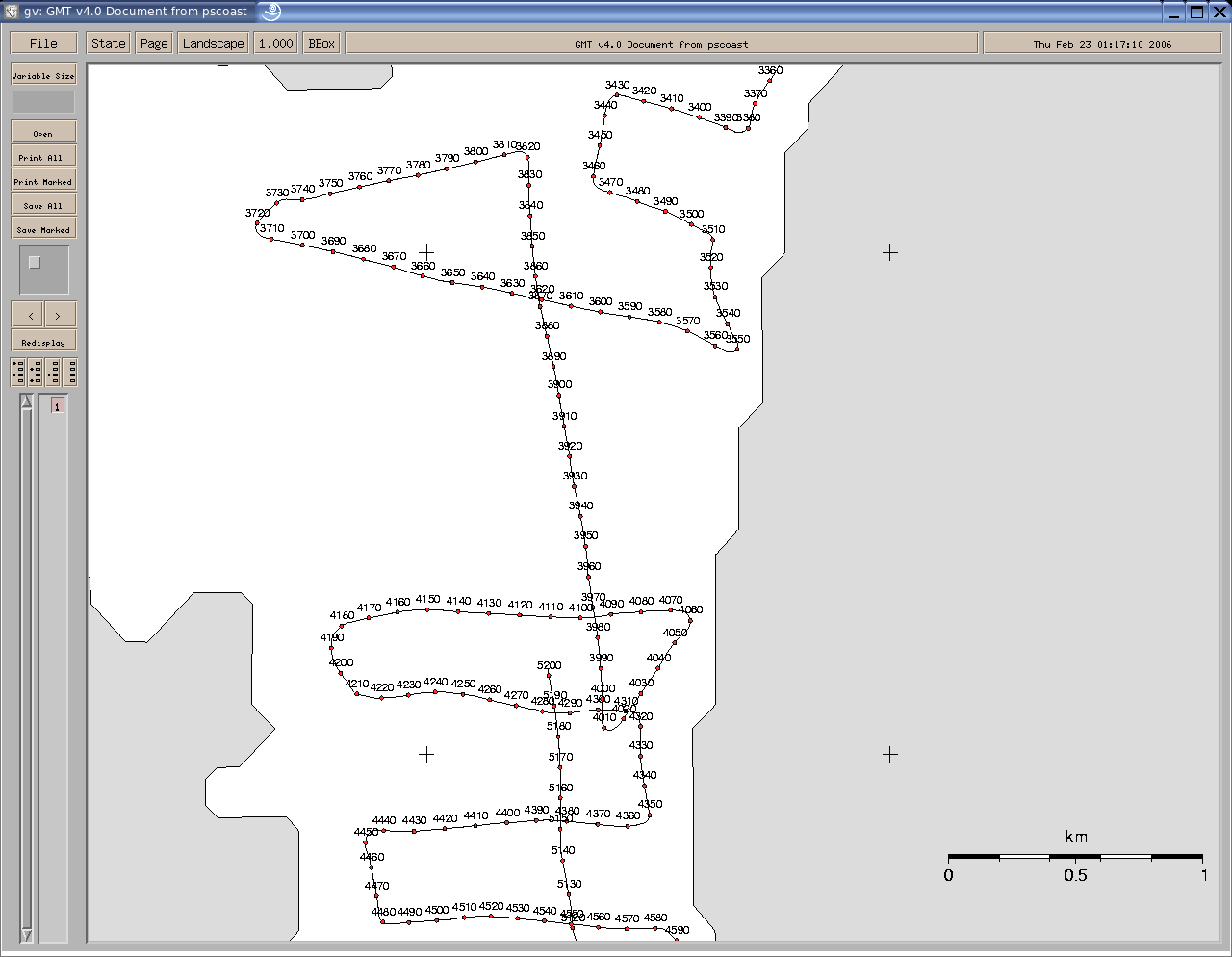1232x957 pixels.
Task: Click the mark current page icon
Action: click(x=53, y=372)
